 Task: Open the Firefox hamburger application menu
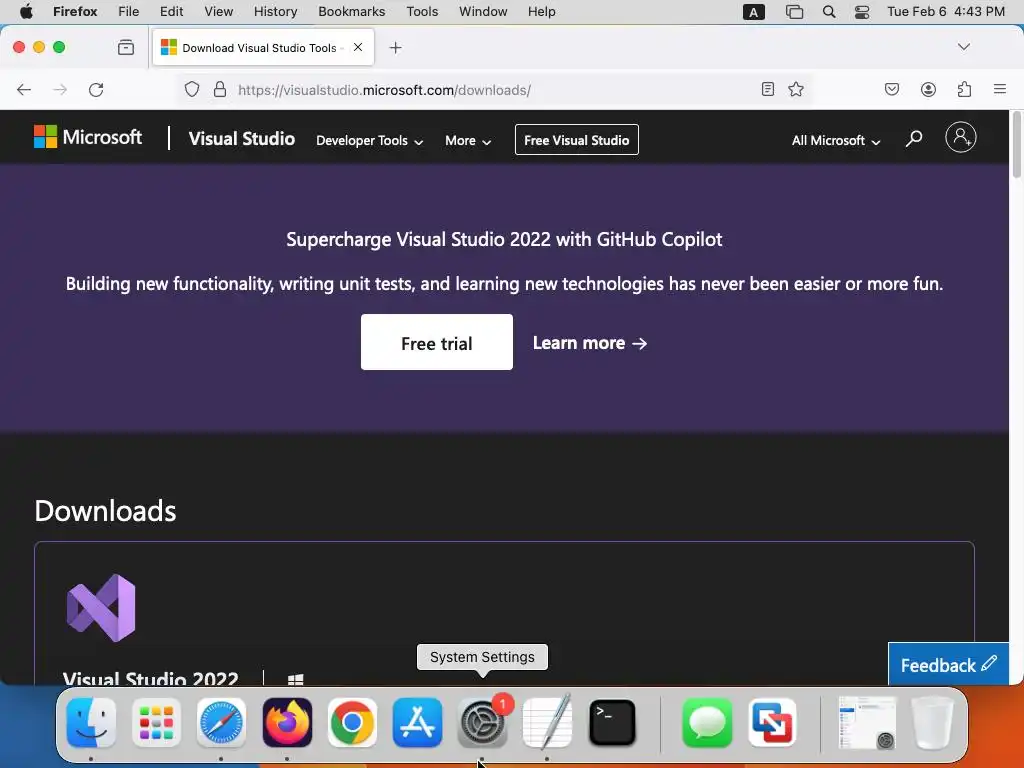tap(1000, 89)
